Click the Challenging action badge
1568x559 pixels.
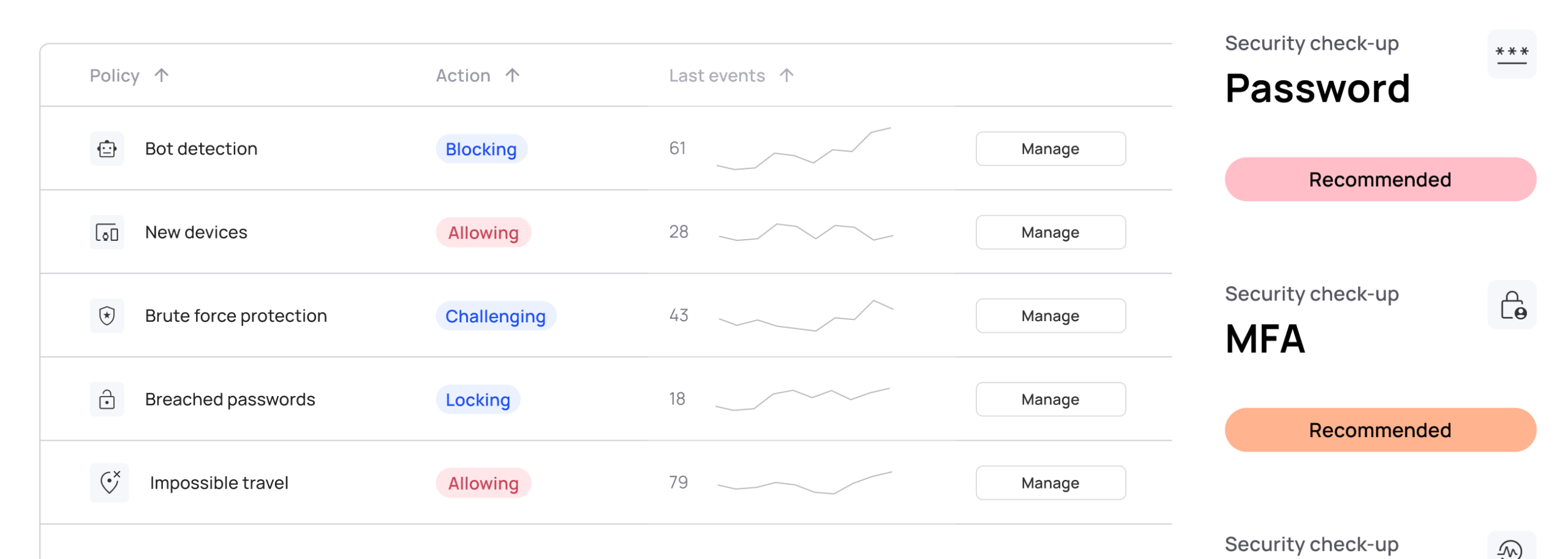tap(496, 316)
